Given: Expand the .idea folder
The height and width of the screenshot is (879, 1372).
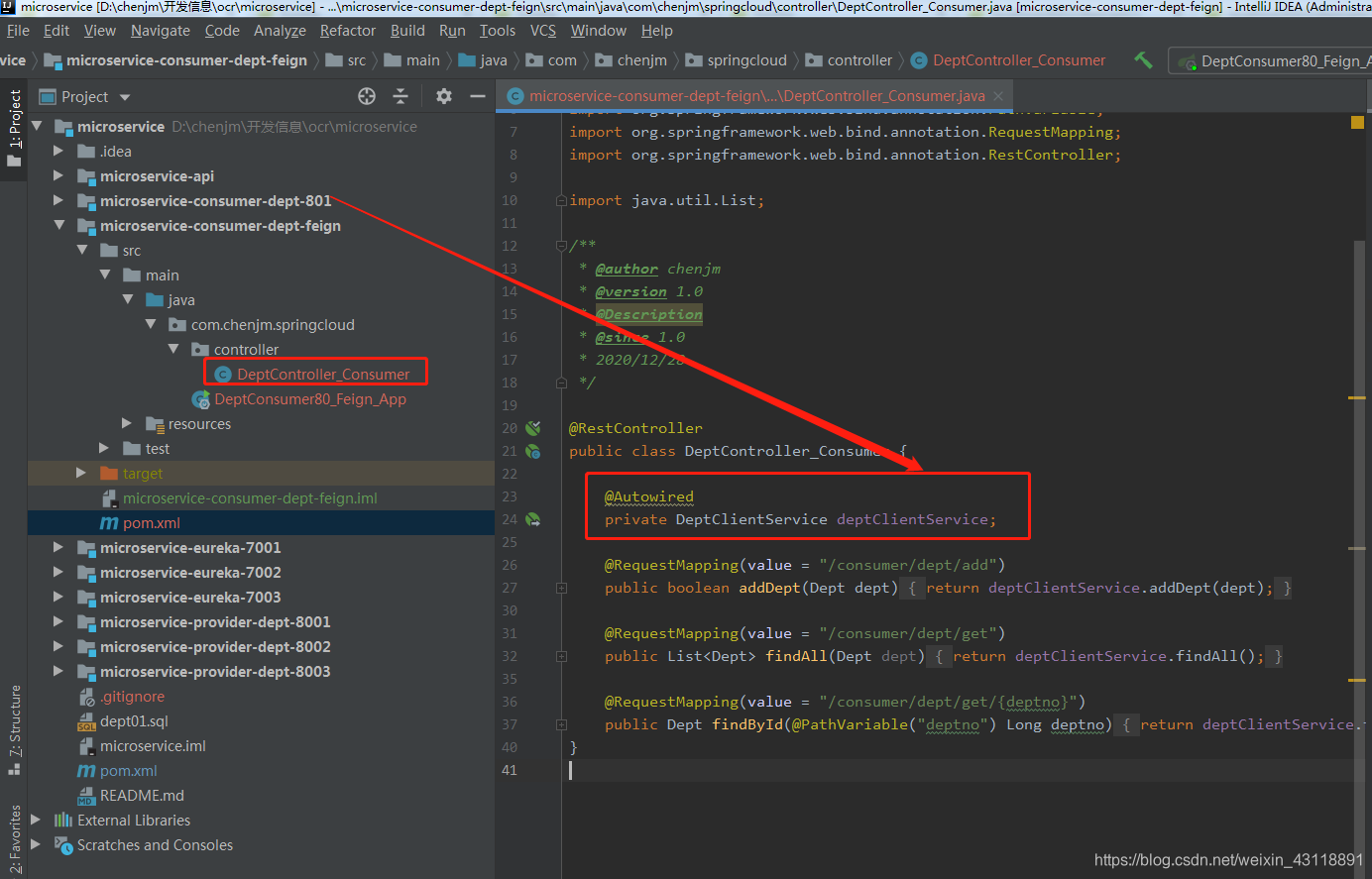Looking at the screenshot, I should (x=58, y=152).
